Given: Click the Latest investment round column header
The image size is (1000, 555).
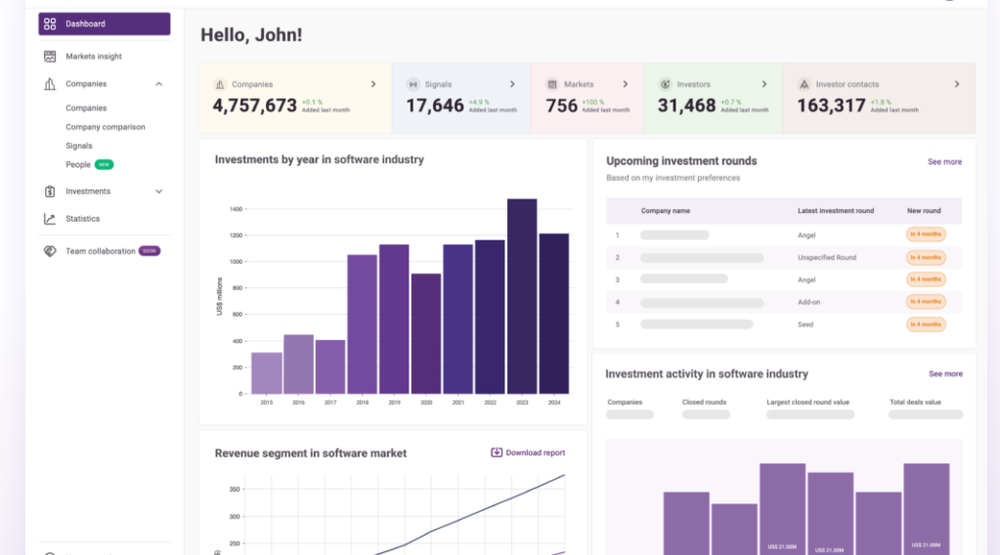Looking at the screenshot, I should pyautogui.click(x=835, y=211).
